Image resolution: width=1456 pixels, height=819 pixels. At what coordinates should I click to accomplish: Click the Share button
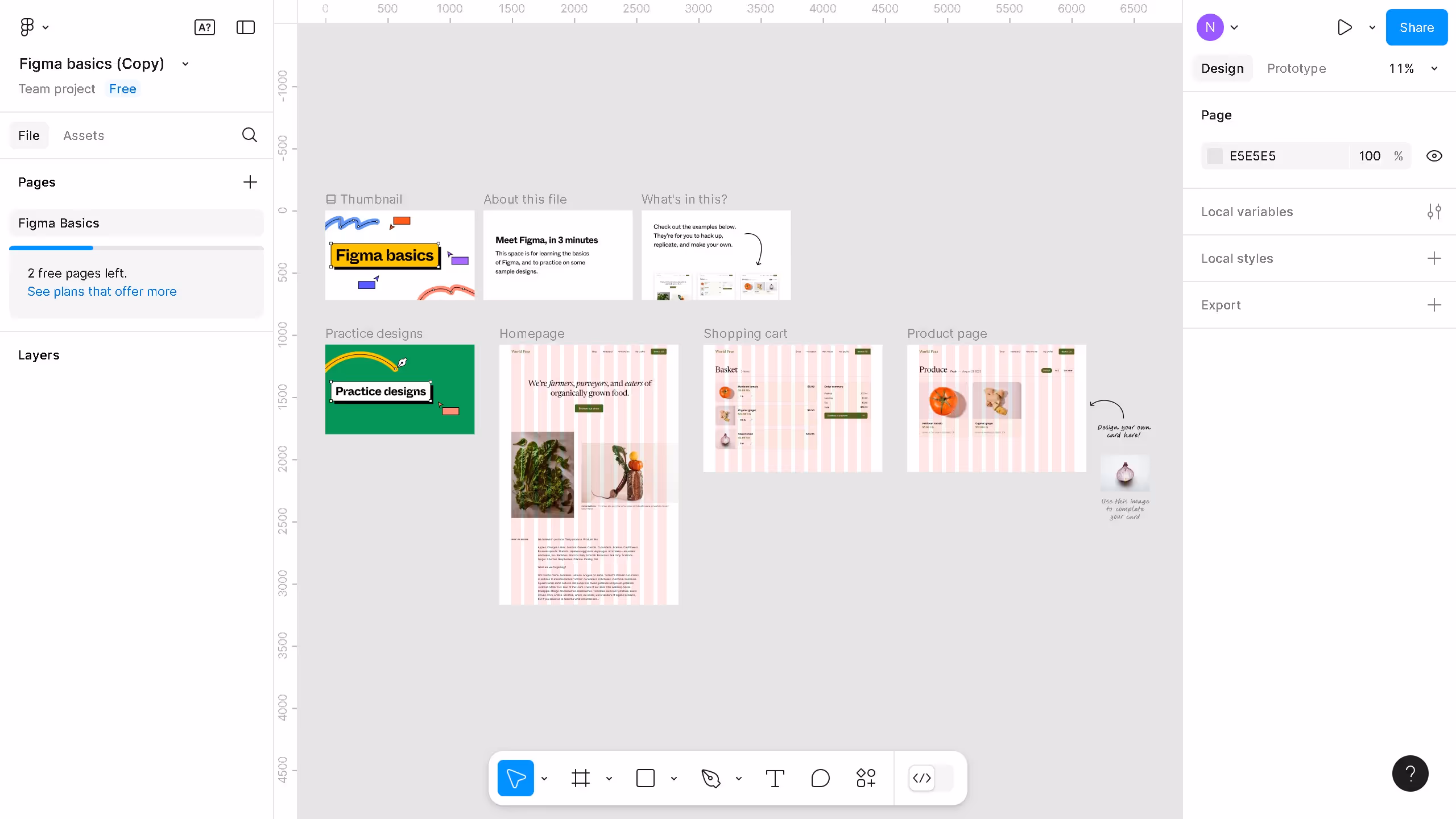point(1416,27)
